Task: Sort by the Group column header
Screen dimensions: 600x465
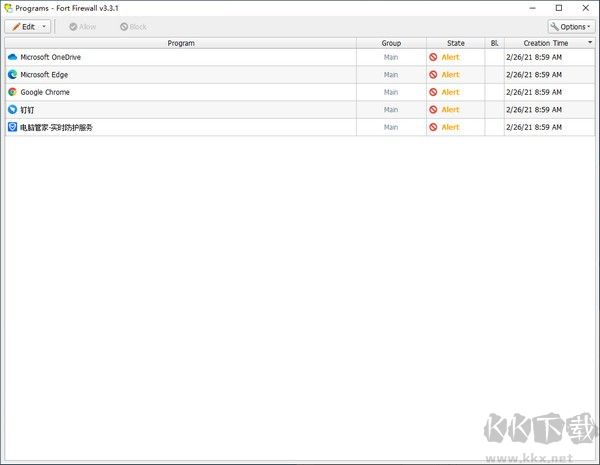Action: point(391,43)
